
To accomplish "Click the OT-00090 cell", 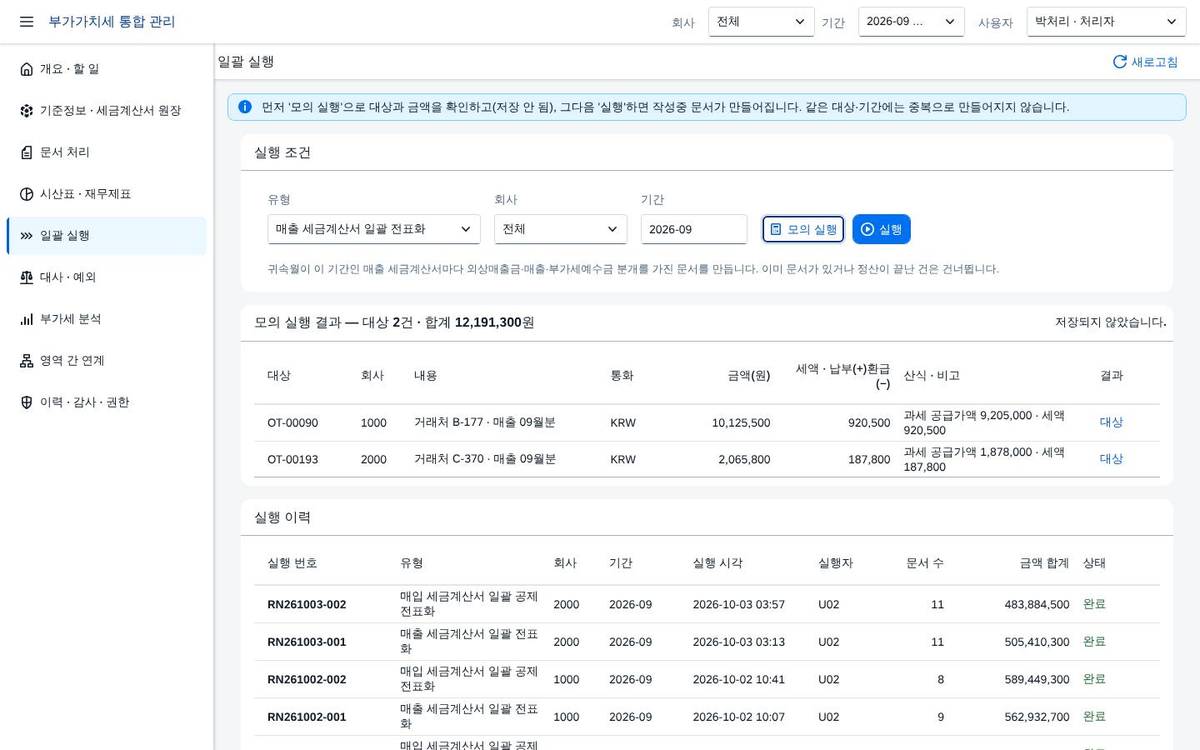I will pyautogui.click(x=293, y=423).
